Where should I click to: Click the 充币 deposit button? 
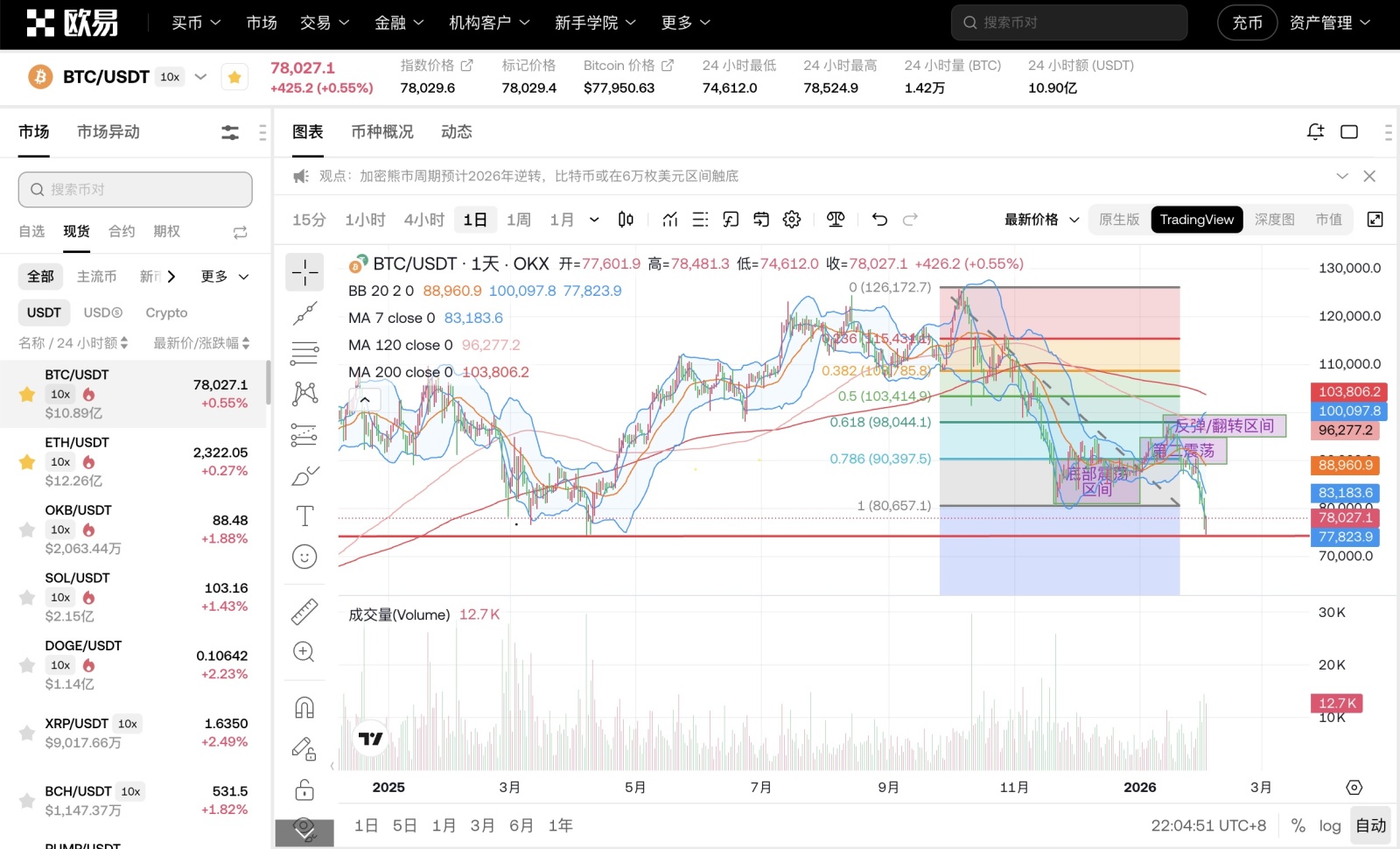pos(1248,23)
